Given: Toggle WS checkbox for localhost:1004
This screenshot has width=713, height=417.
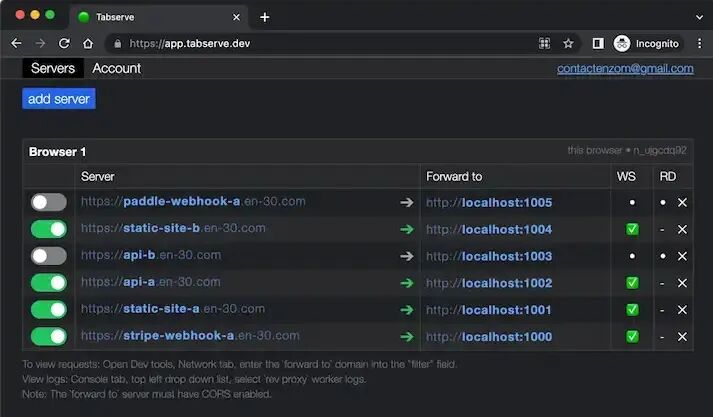Looking at the screenshot, I should pos(632,229).
